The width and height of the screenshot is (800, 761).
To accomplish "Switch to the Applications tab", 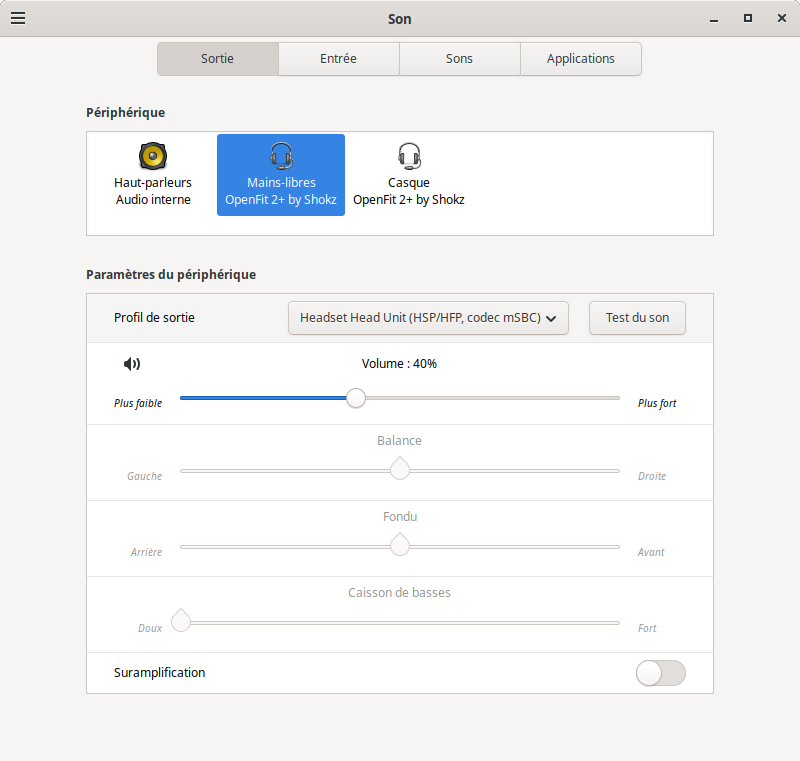I will (x=581, y=59).
